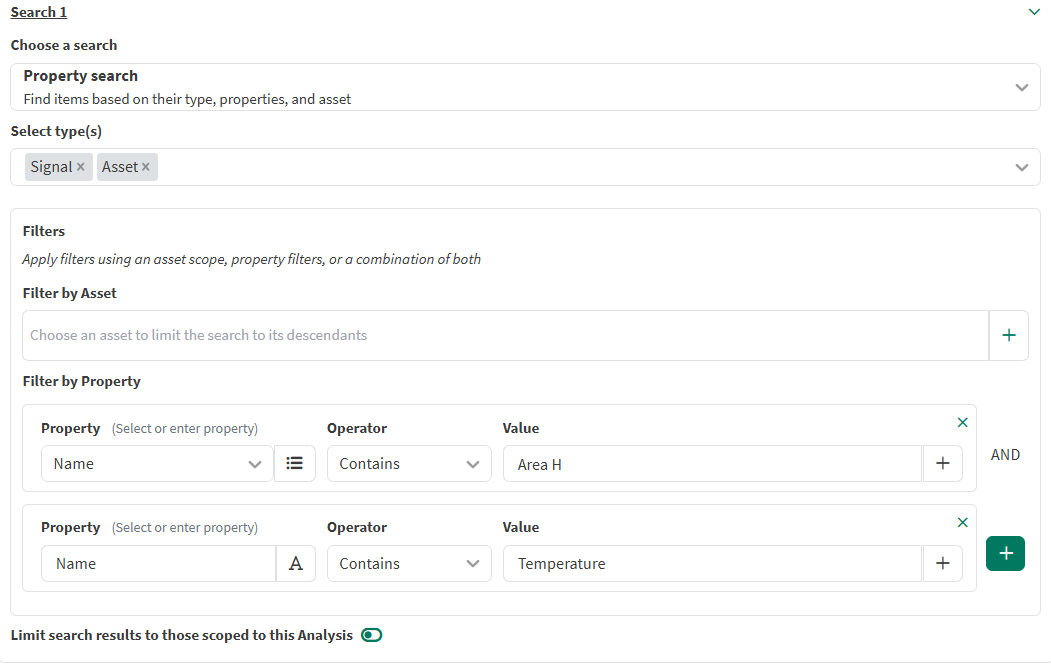The image size is (1051, 667).
Task: Remove the Asset type tag
Action: click(146, 167)
